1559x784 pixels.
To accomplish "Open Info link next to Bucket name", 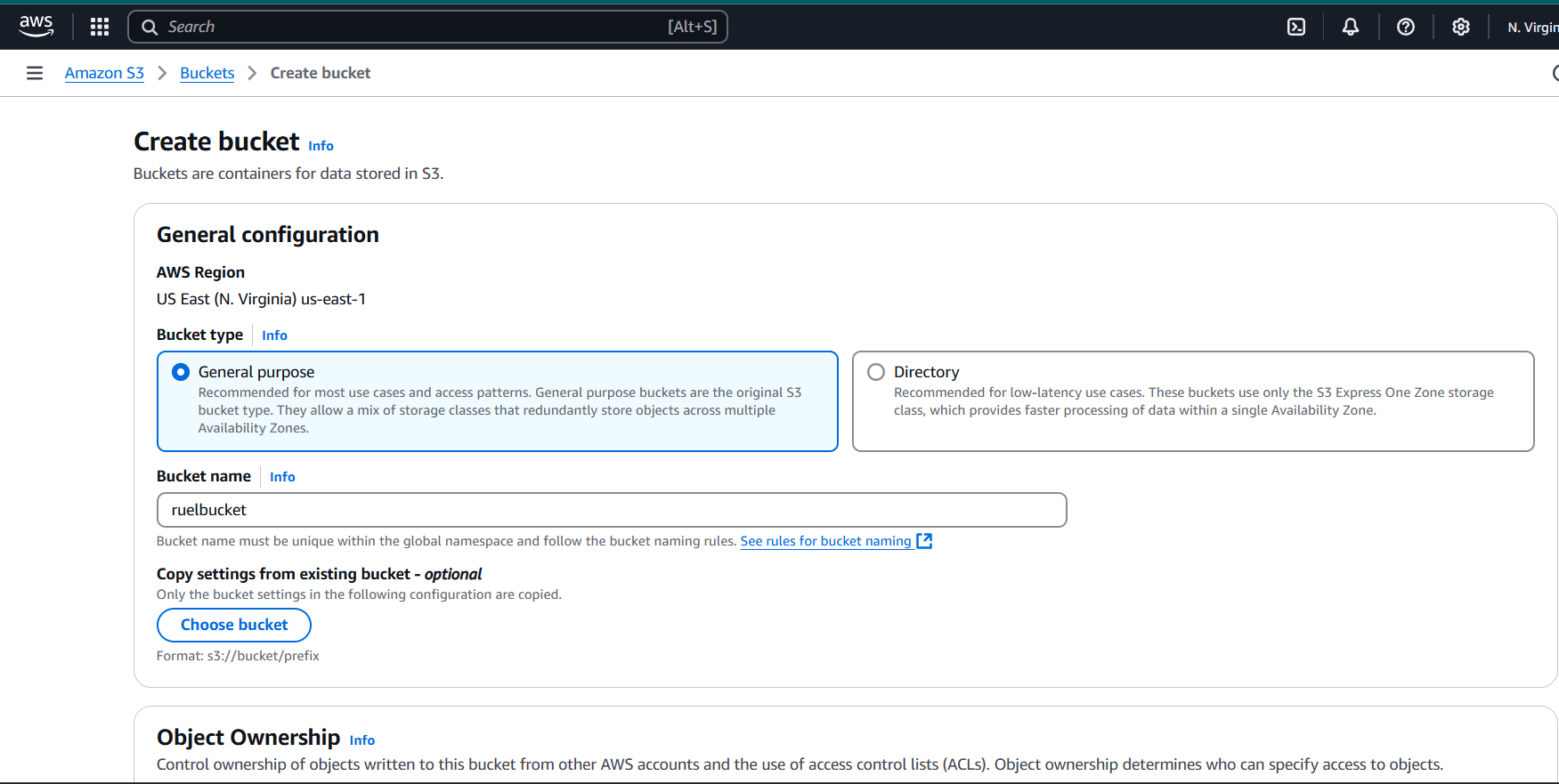I will coord(282,477).
